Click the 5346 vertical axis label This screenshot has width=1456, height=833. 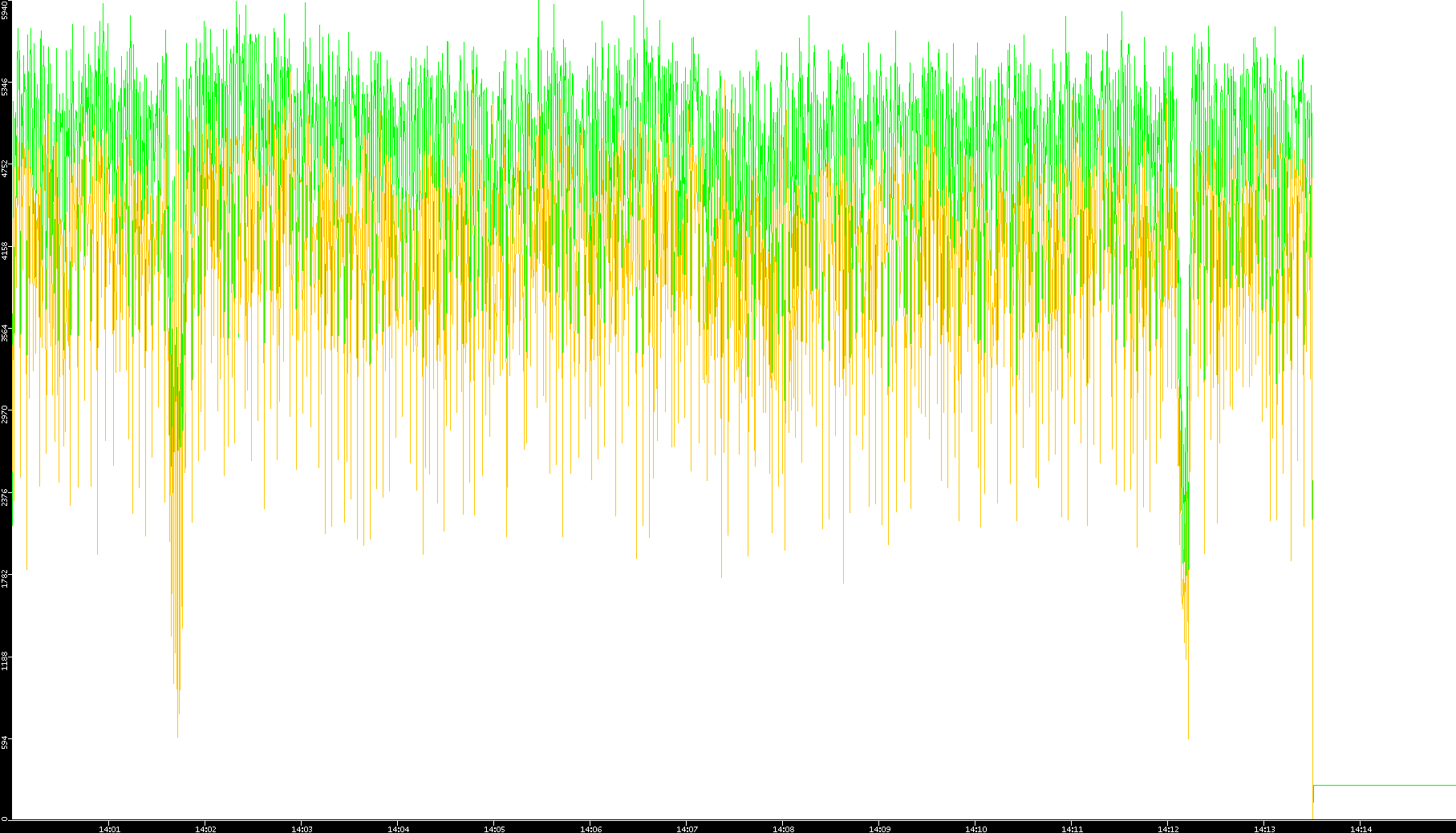[x=5, y=87]
